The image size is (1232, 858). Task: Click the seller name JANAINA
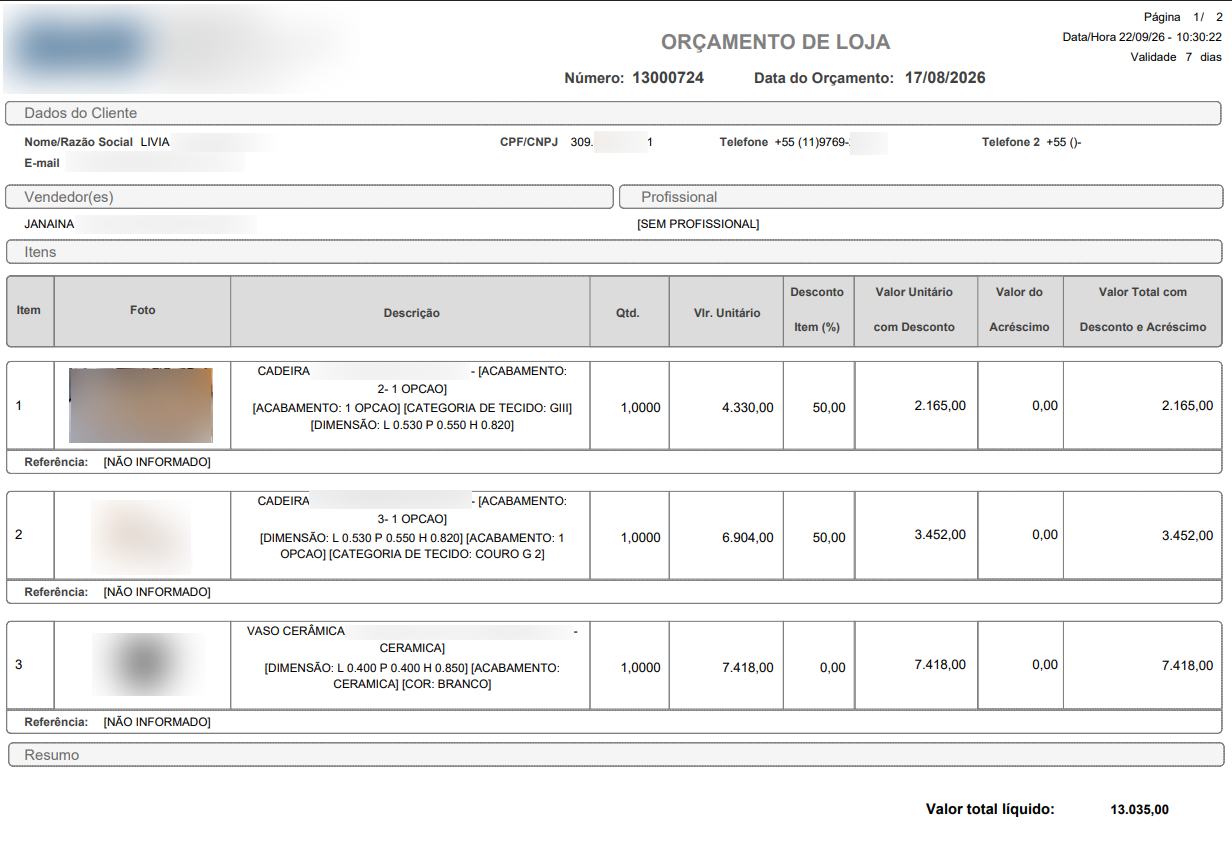click(49, 224)
